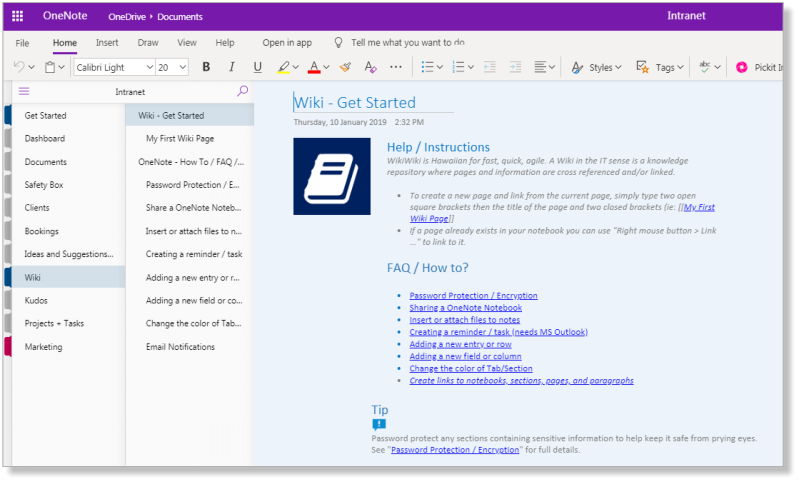Click the Decrease Indent icon
Screen dimensions: 800x483
(490, 67)
